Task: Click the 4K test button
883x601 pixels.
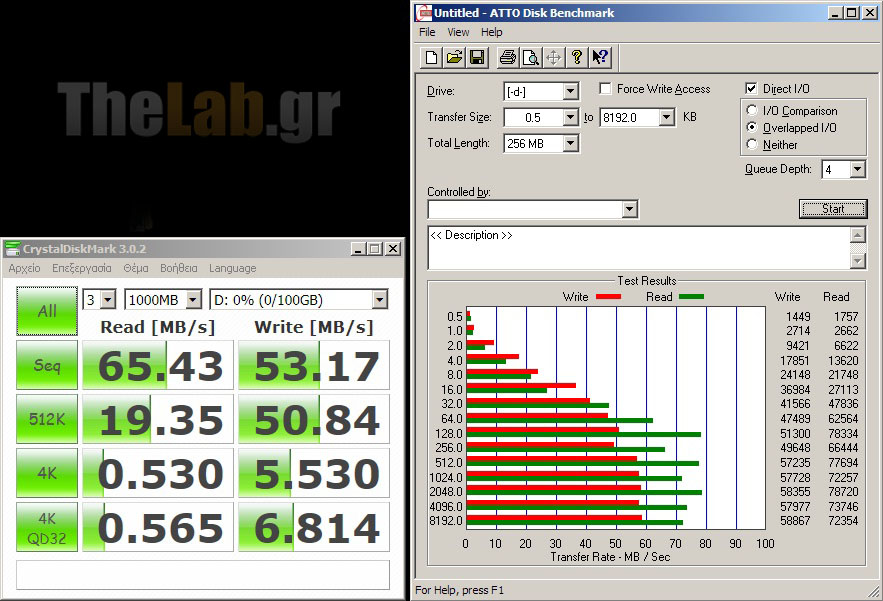Action: pyautogui.click(x=47, y=473)
